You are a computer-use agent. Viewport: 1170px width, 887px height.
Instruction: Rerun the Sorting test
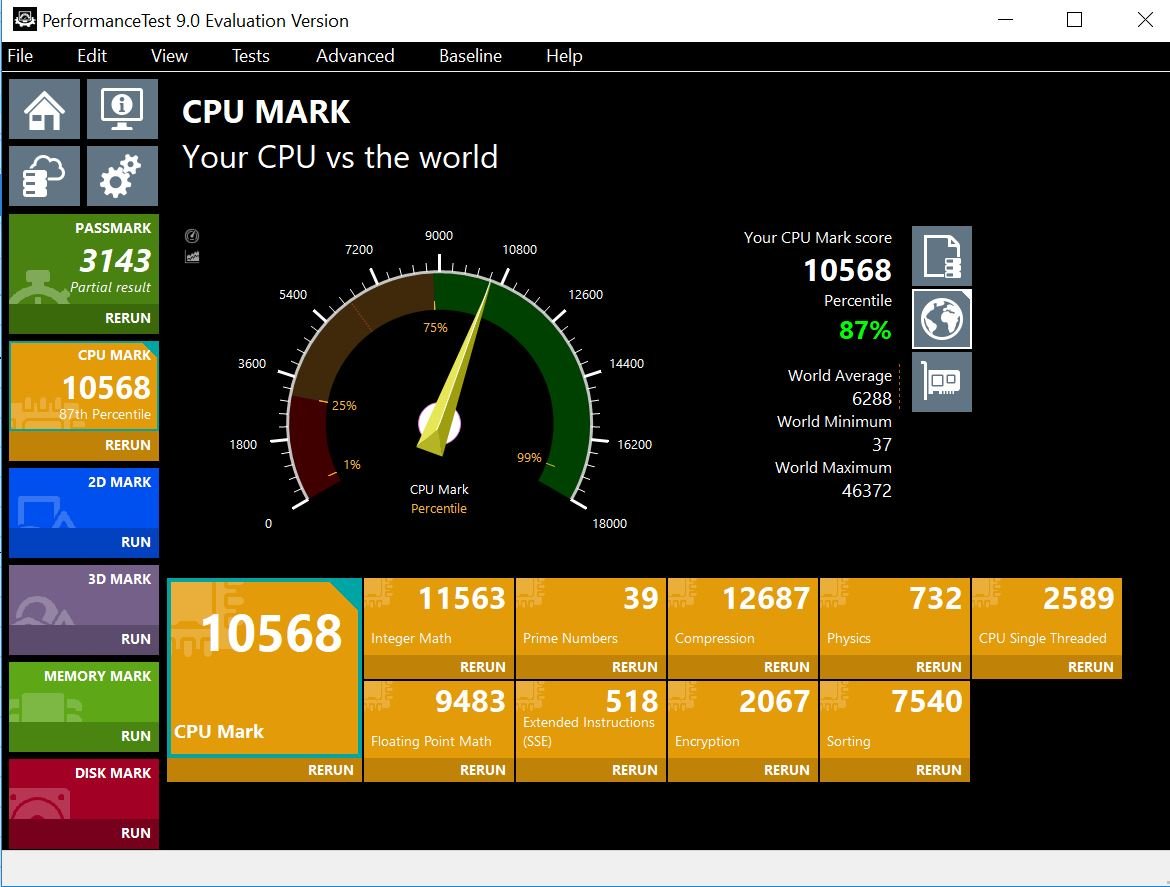point(895,770)
